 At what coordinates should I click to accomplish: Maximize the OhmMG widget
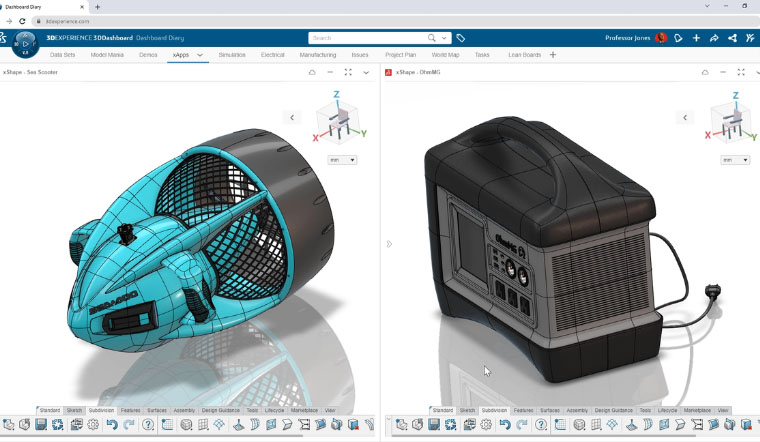click(x=741, y=72)
